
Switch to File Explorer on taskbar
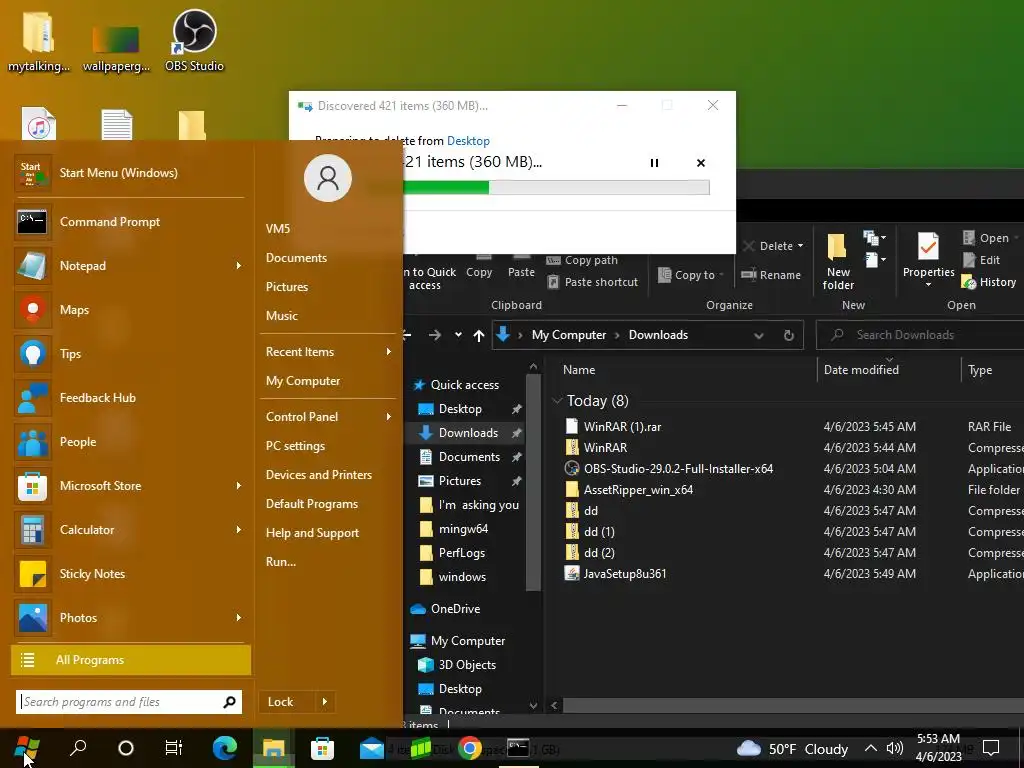[x=273, y=748]
